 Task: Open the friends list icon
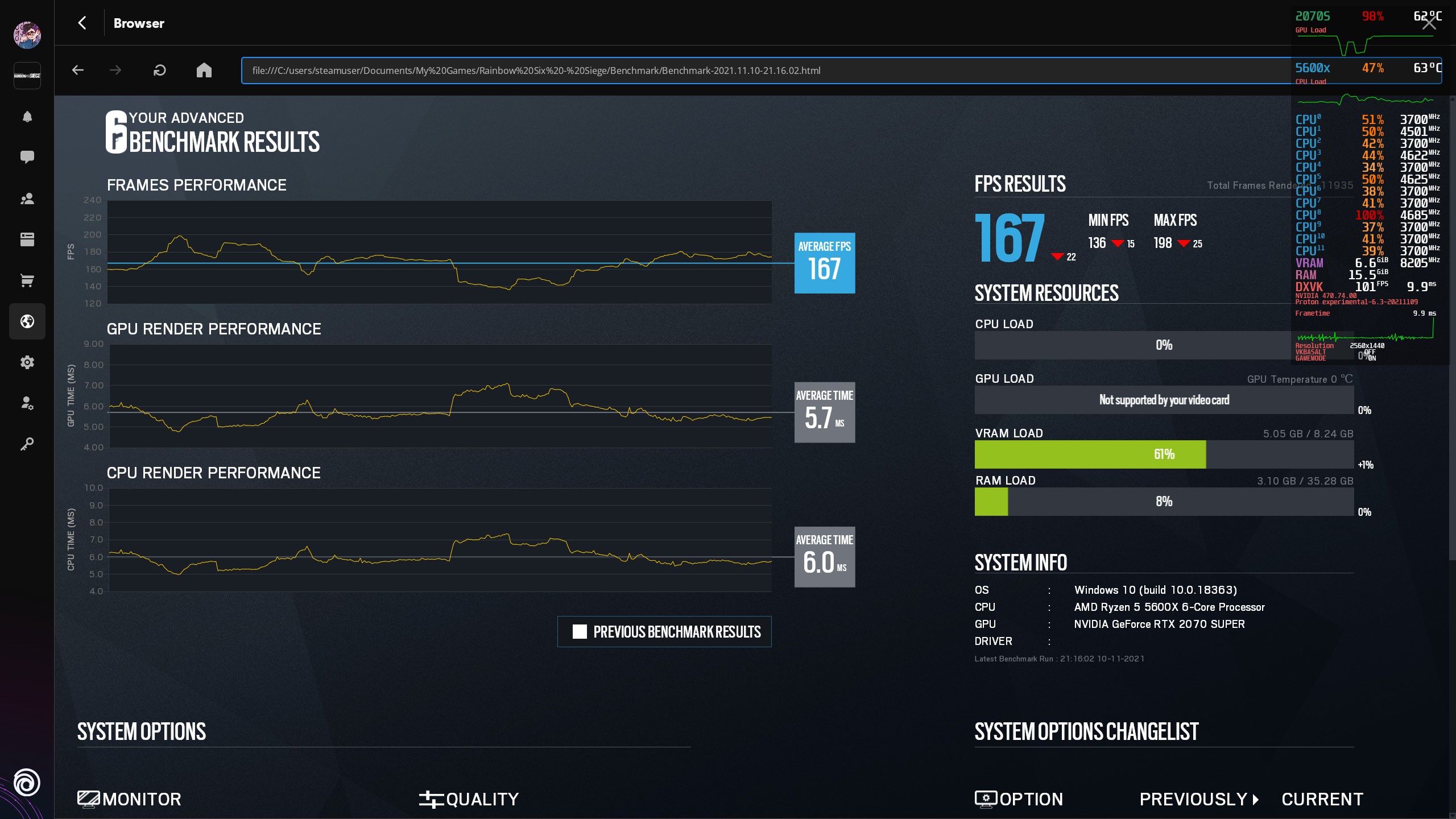click(x=27, y=198)
